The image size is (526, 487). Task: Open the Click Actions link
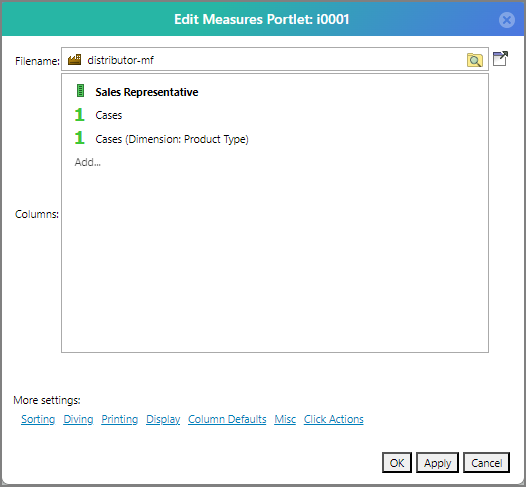tap(333, 419)
